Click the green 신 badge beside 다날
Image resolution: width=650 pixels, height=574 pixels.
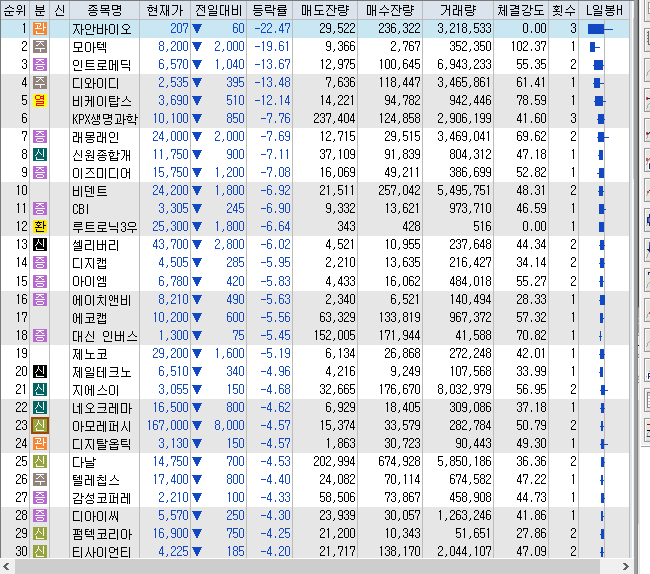click(40, 462)
